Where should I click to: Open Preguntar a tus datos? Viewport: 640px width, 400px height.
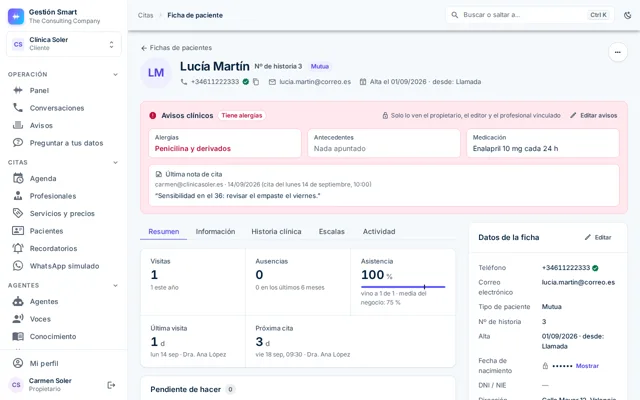point(63,143)
